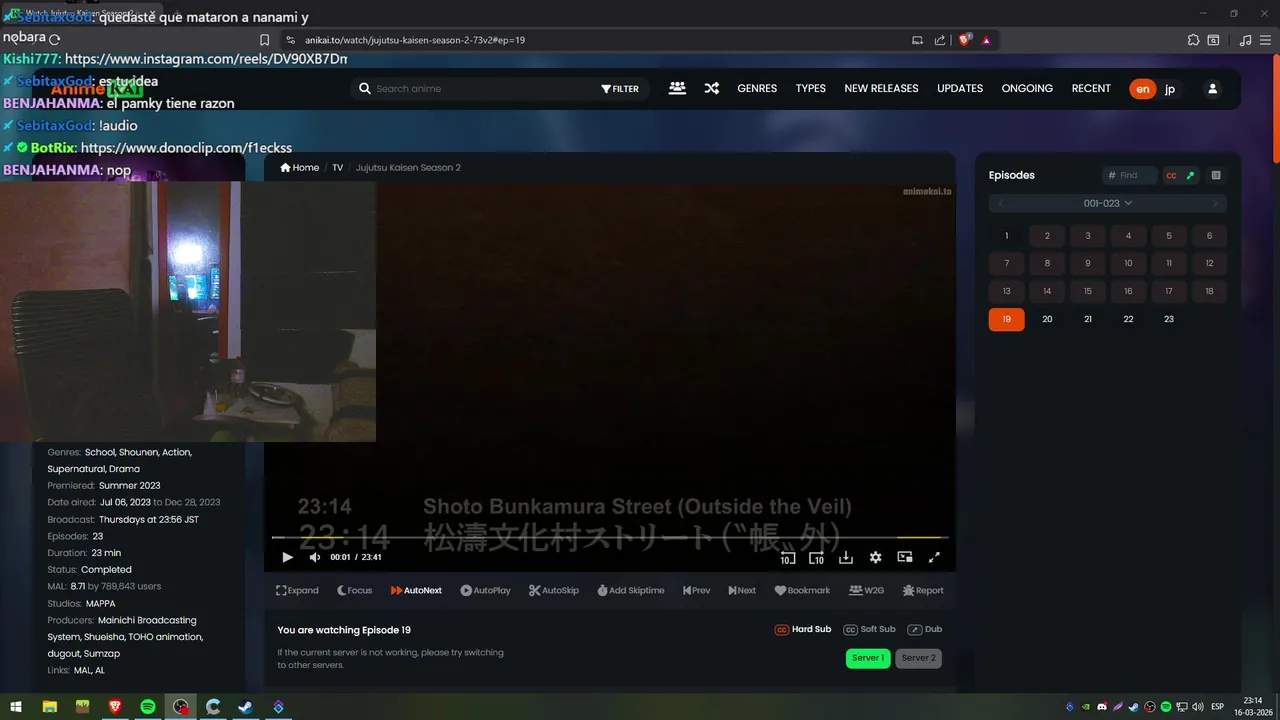Open Spotify from the taskbar
The height and width of the screenshot is (720, 1280).
(147, 706)
